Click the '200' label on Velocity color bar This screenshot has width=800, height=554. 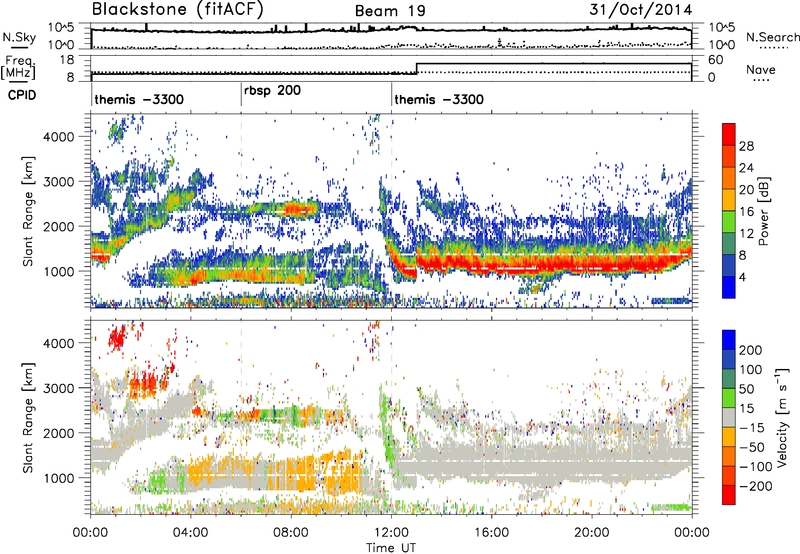coord(751,350)
